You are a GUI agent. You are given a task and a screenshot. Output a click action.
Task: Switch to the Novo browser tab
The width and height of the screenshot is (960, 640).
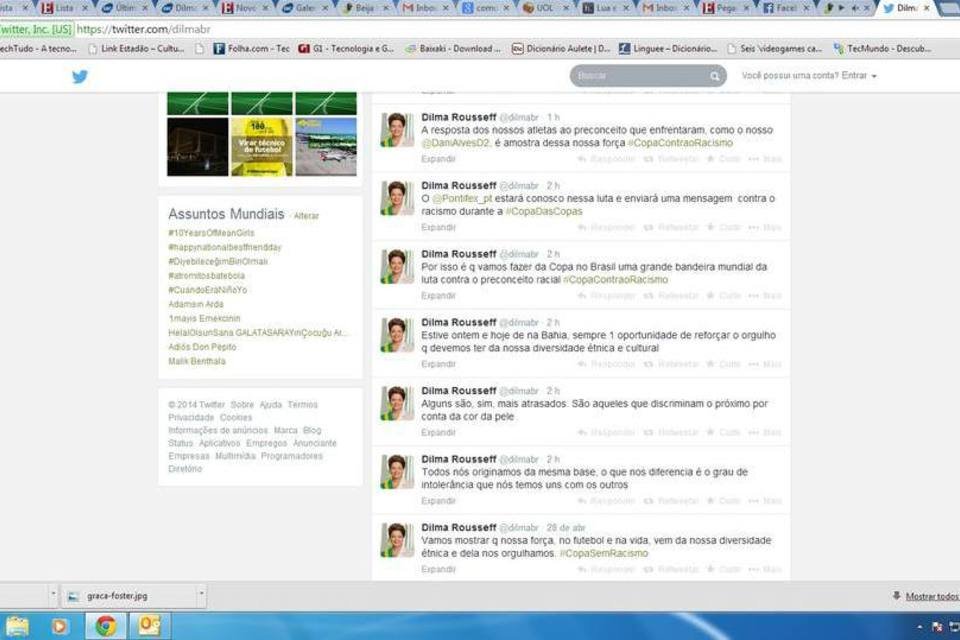(x=246, y=8)
